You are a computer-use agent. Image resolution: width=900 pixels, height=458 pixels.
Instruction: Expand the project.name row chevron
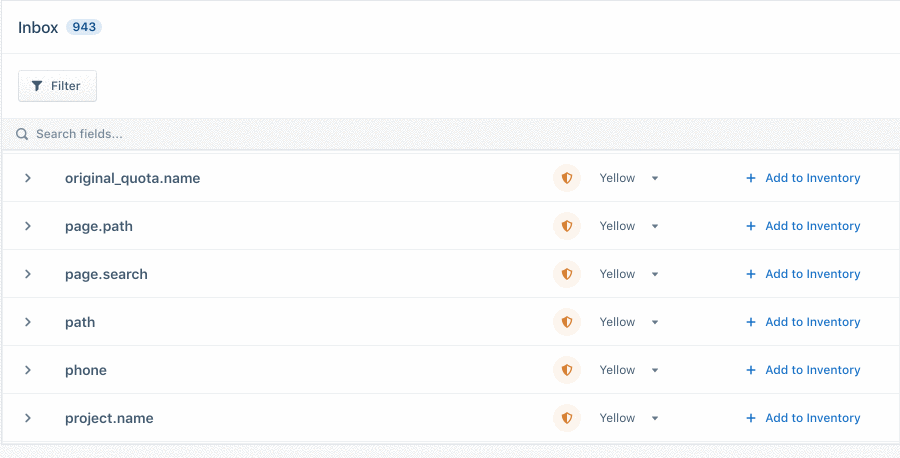click(x=28, y=418)
